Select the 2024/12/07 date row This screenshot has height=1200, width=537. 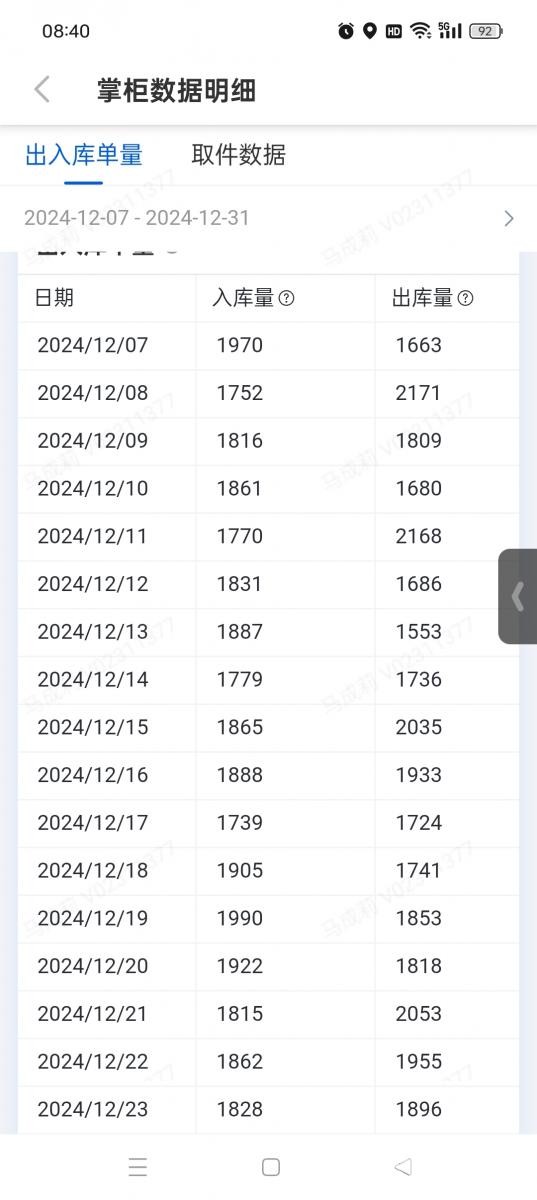click(x=268, y=346)
